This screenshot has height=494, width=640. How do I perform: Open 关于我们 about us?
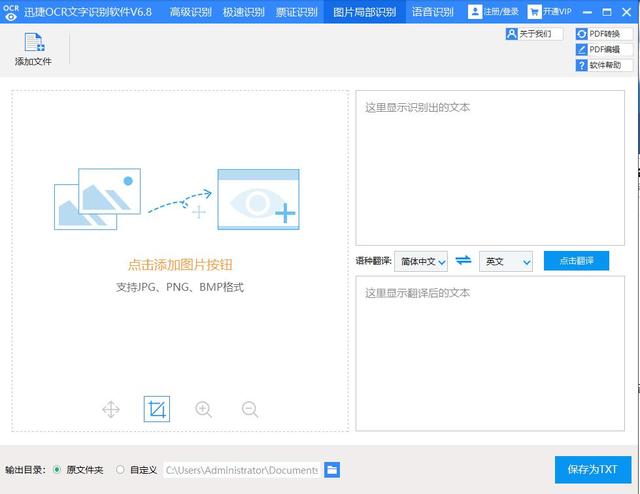534,34
